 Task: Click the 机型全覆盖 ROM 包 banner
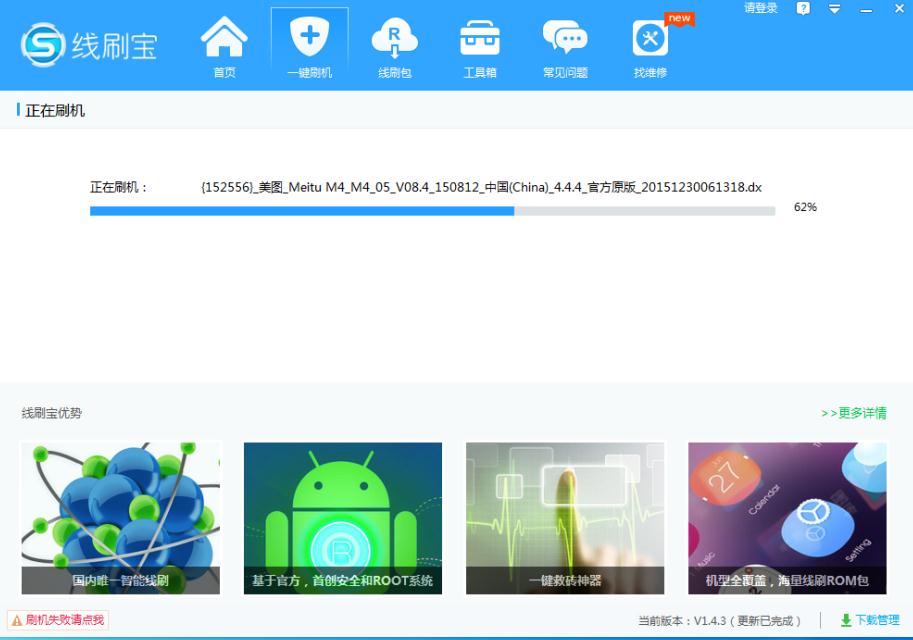[x=786, y=515]
